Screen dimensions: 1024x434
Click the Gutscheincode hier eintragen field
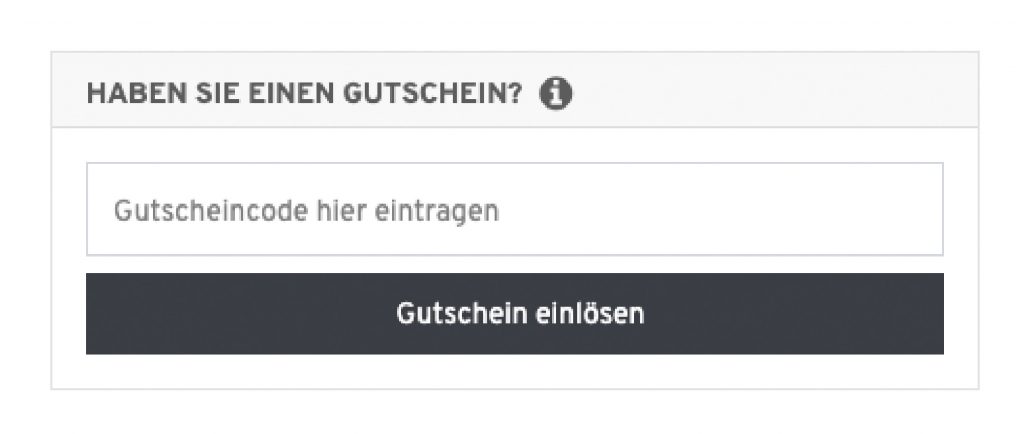pyautogui.click(x=515, y=209)
